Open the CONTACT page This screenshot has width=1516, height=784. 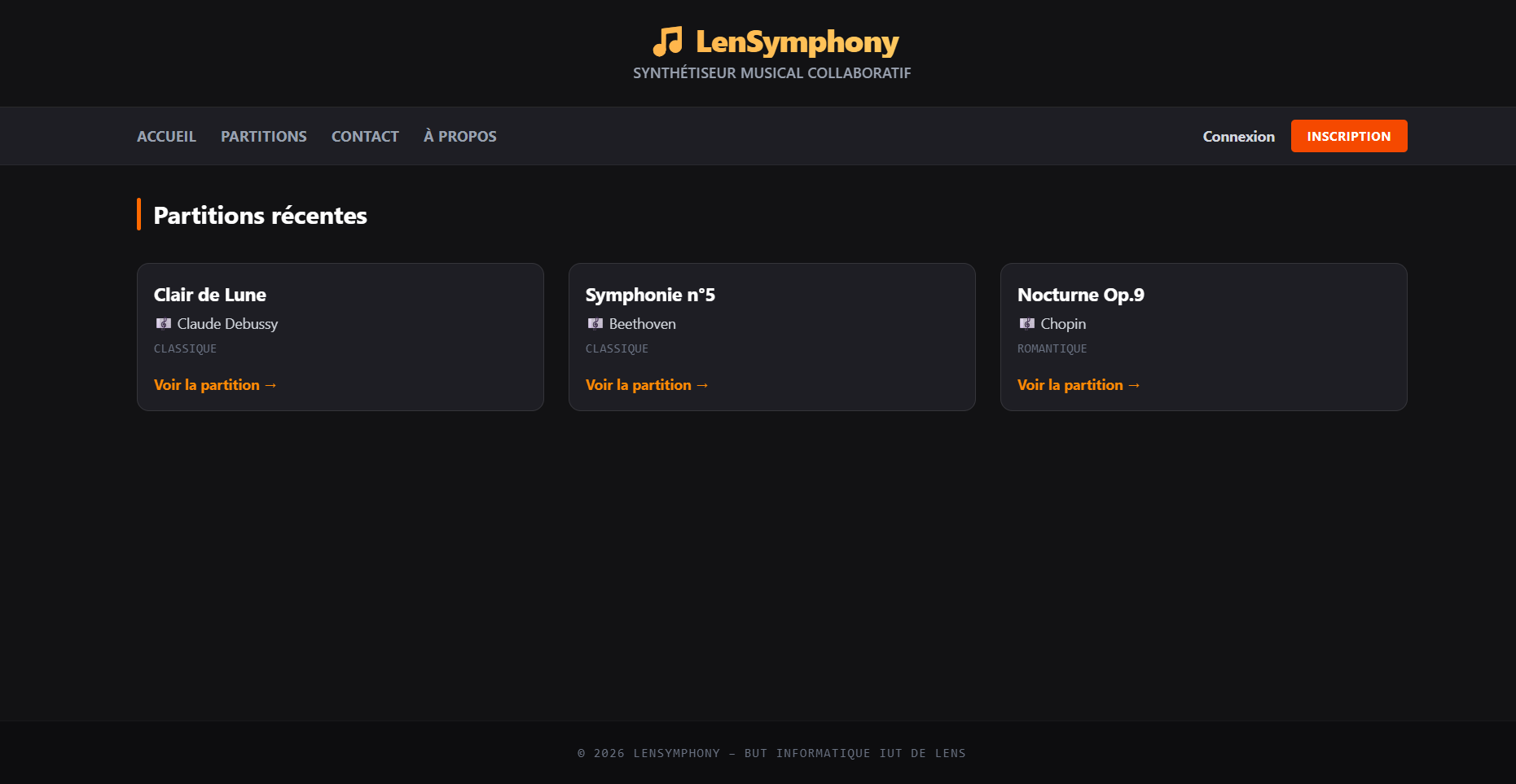[364, 136]
